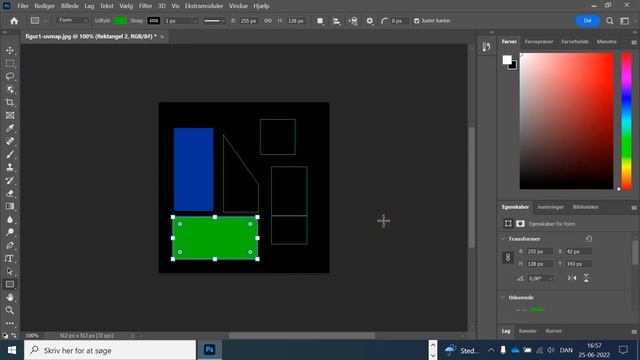The height and width of the screenshot is (360, 640).
Task: Select the Blur tool
Action: (10, 219)
